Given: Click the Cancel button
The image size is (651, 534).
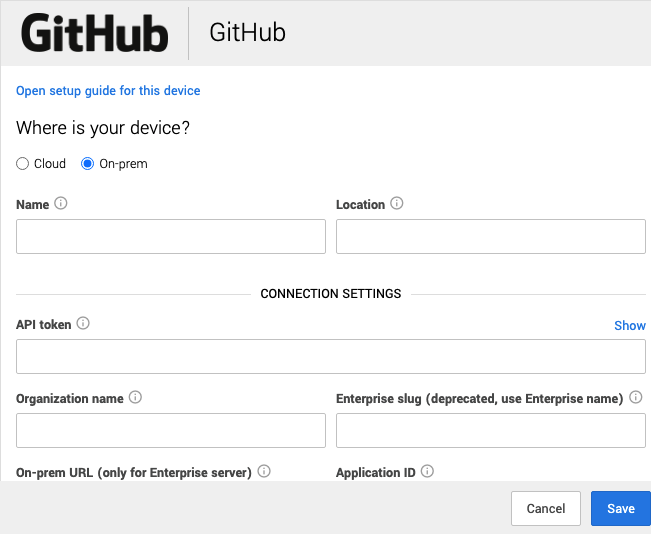Looking at the screenshot, I should coord(546,508).
